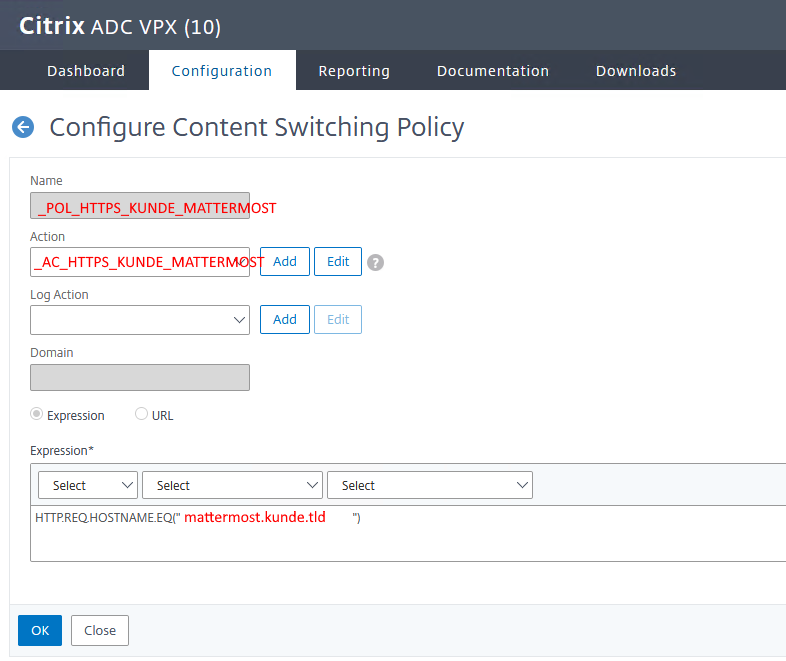Screen dimensions: 786x661
Task: Click Add button next to Log Action
Action: tap(285, 320)
